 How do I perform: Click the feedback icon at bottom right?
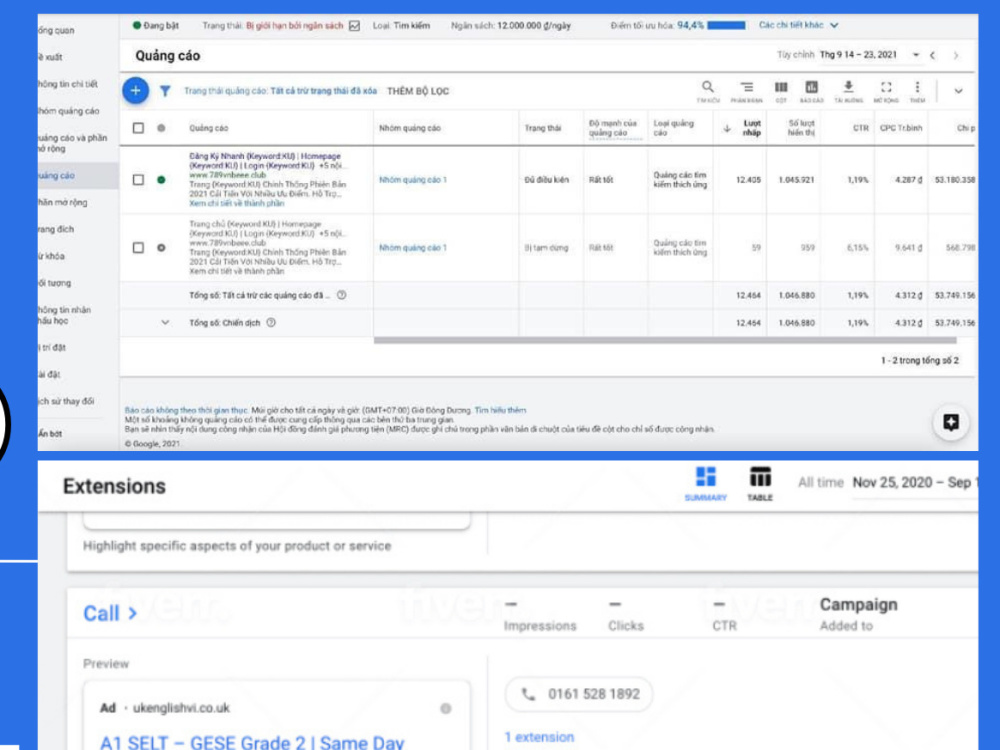(x=951, y=422)
